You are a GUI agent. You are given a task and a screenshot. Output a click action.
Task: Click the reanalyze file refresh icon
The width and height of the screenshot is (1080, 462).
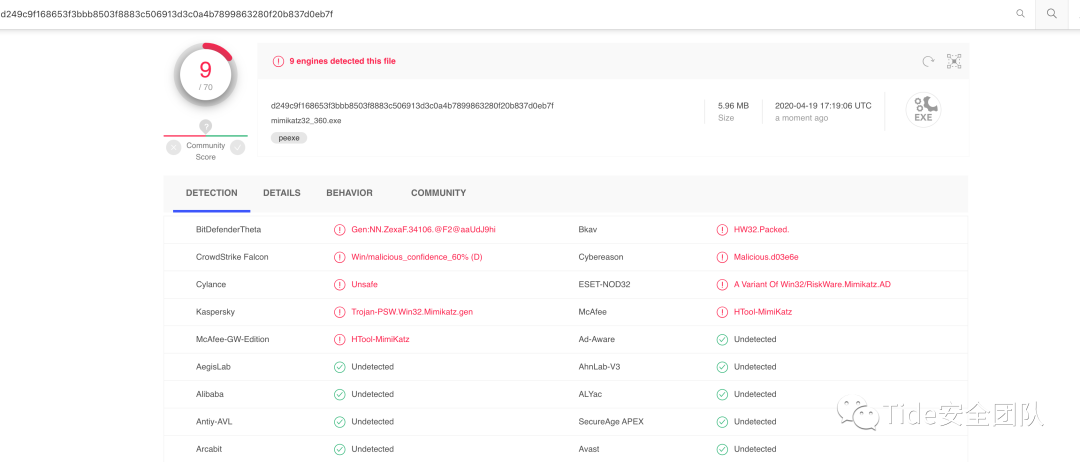click(928, 61)
